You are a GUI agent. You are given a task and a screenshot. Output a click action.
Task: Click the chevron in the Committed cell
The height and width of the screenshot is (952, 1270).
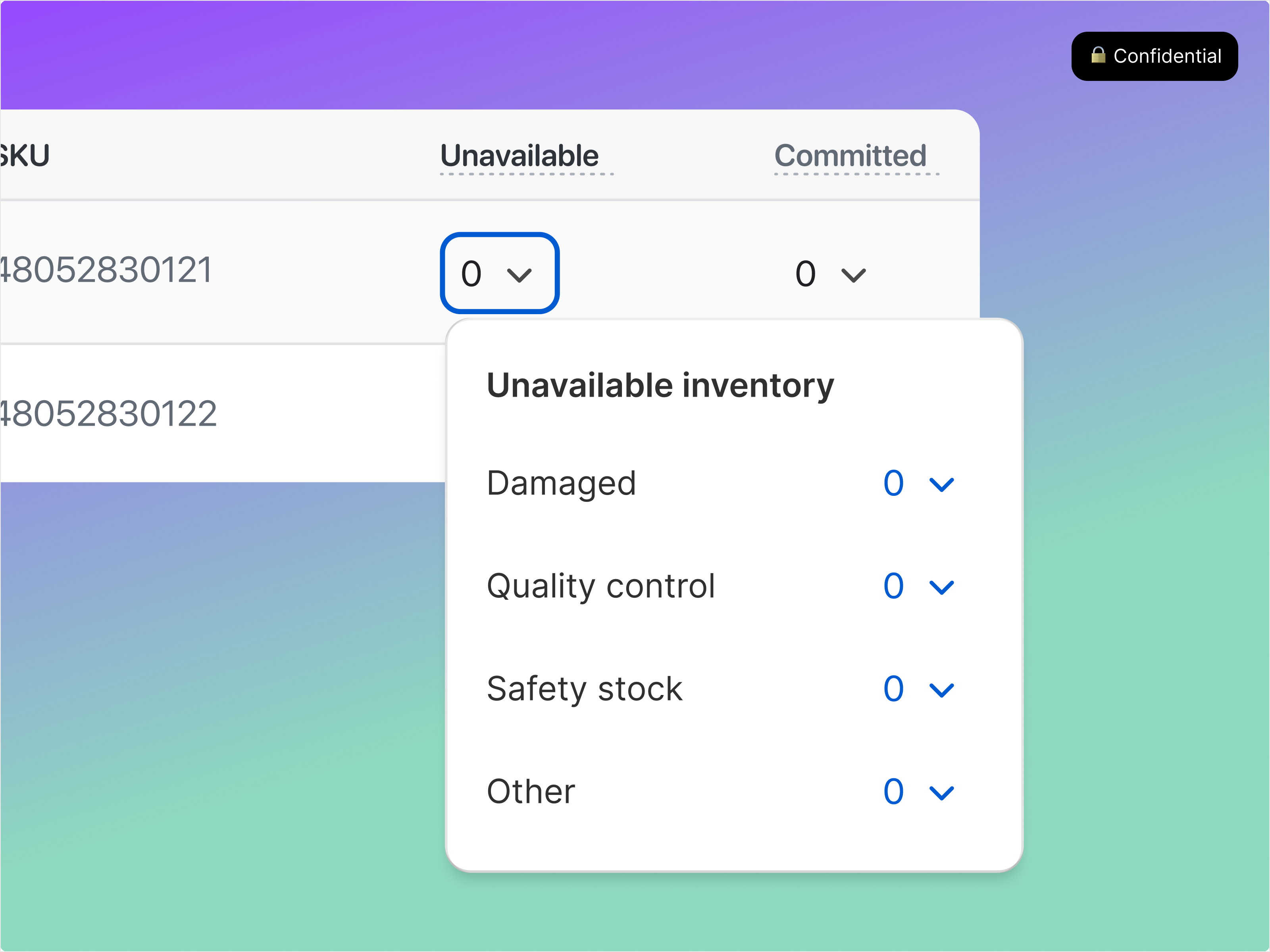tap(852, 274)
